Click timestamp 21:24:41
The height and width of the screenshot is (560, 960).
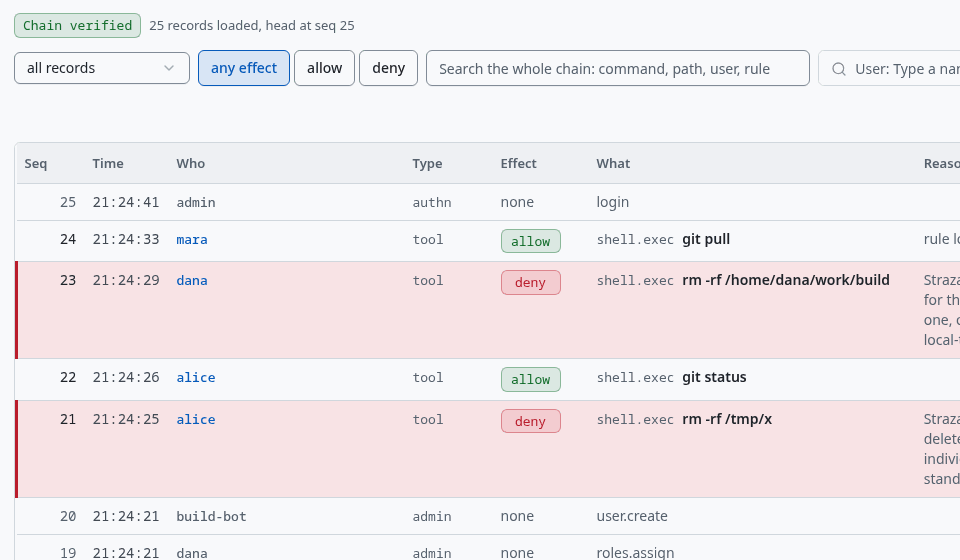click(x=126, y=202)
